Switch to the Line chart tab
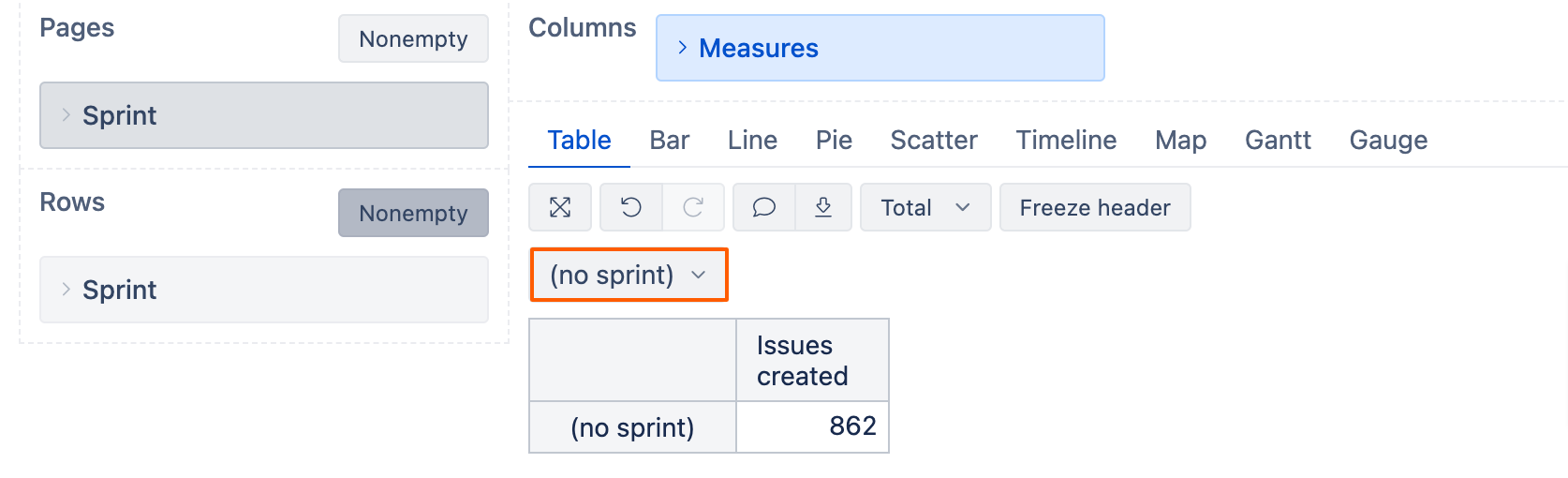1568x478 pixels. coord(752,140)
